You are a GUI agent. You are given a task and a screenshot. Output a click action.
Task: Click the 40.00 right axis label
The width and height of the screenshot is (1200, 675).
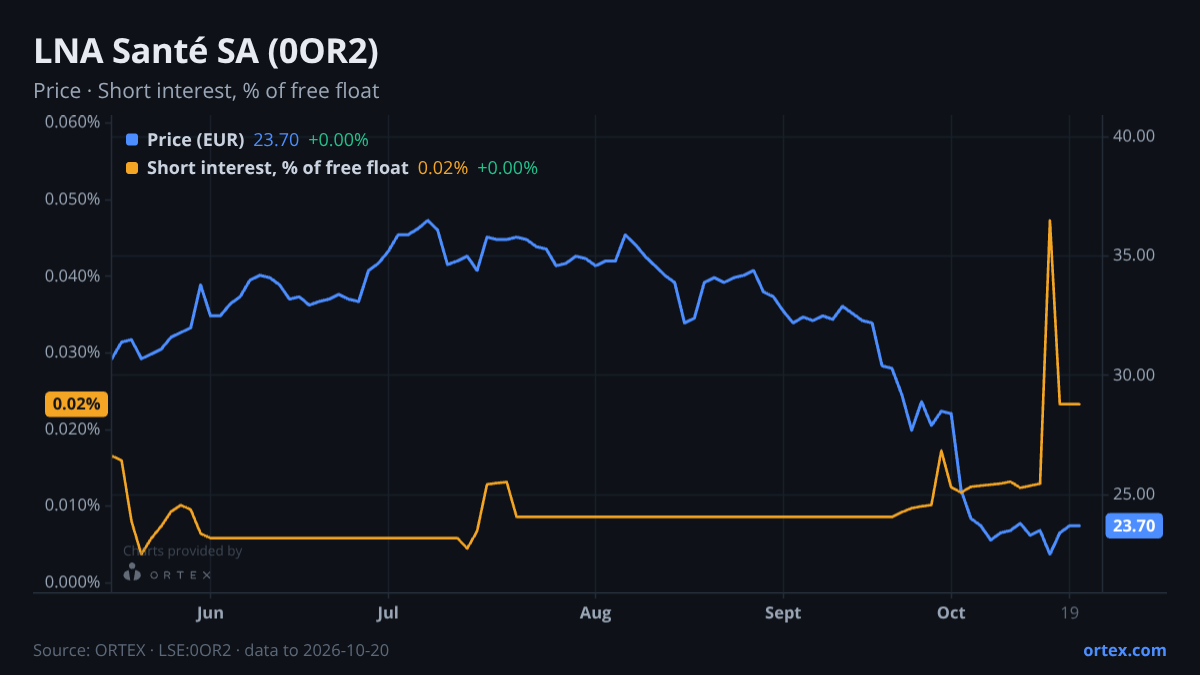click(1134, 136)
